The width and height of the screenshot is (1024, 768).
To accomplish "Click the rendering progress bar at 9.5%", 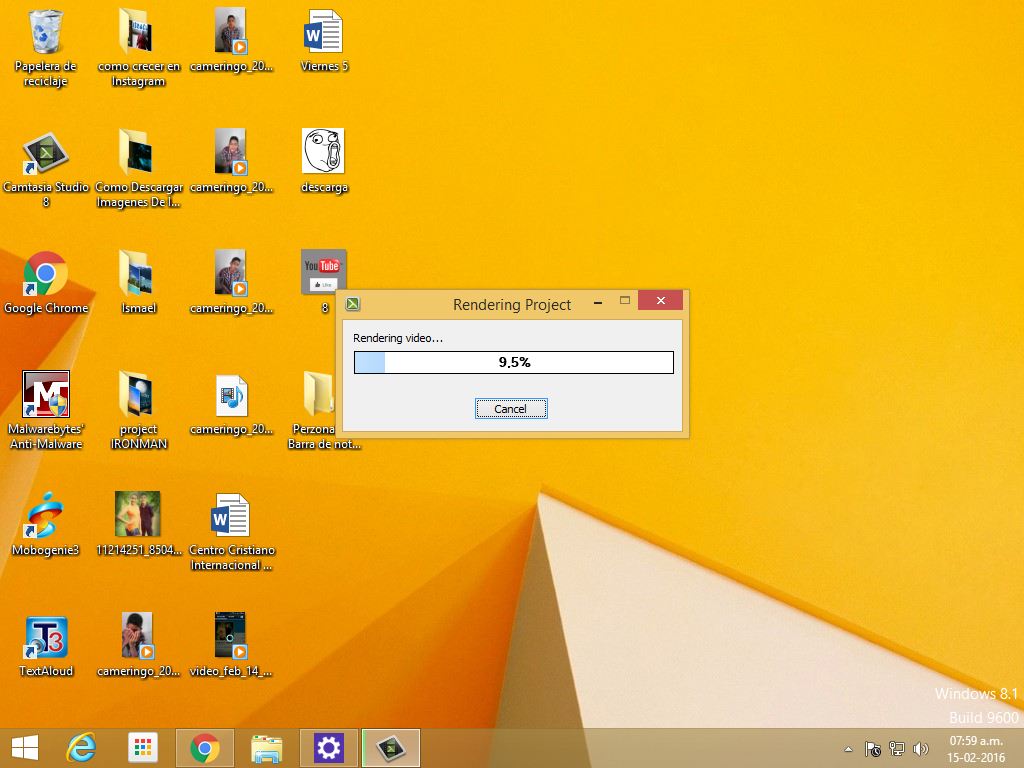I will click(513, 362).
